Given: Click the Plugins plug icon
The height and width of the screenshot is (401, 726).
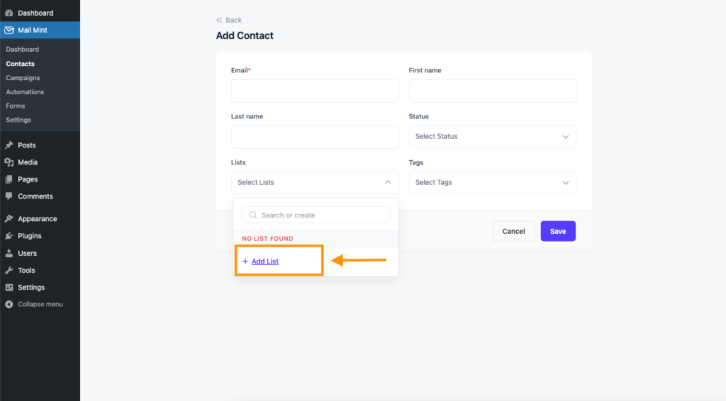Looking at the screenshot, I should 9,236.
